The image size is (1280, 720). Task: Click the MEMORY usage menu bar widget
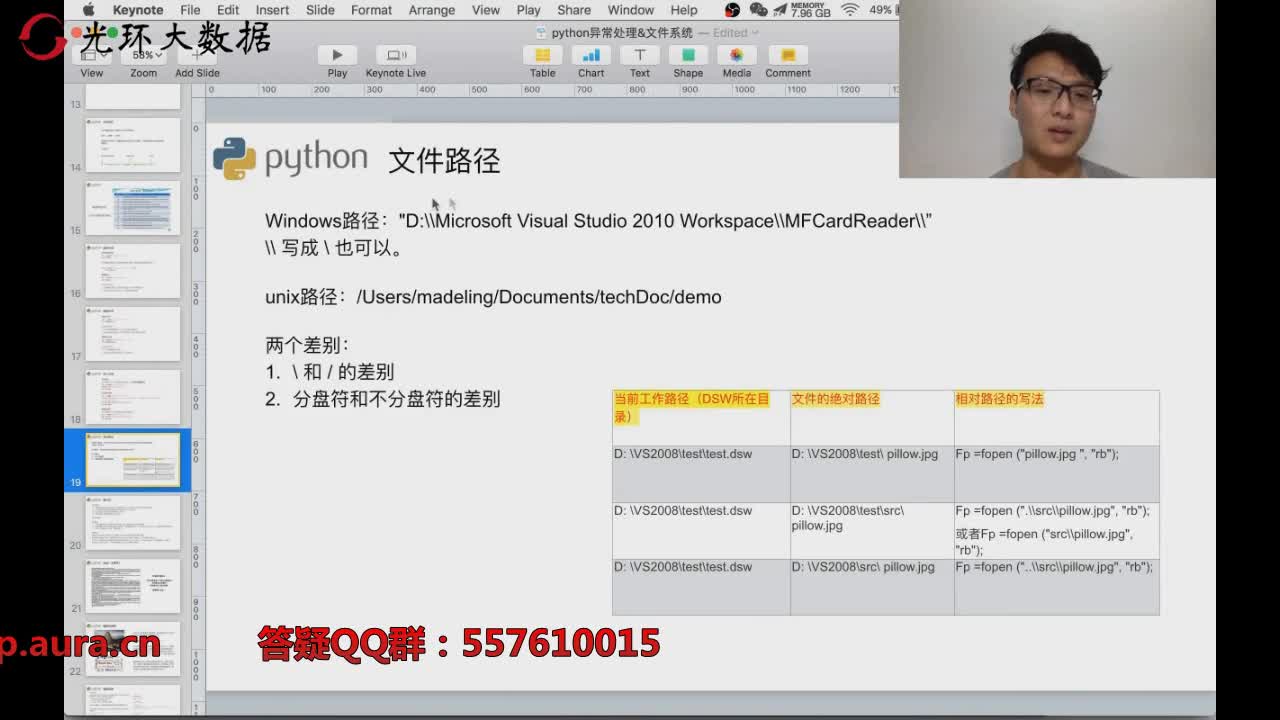click(x=811, y=10)
